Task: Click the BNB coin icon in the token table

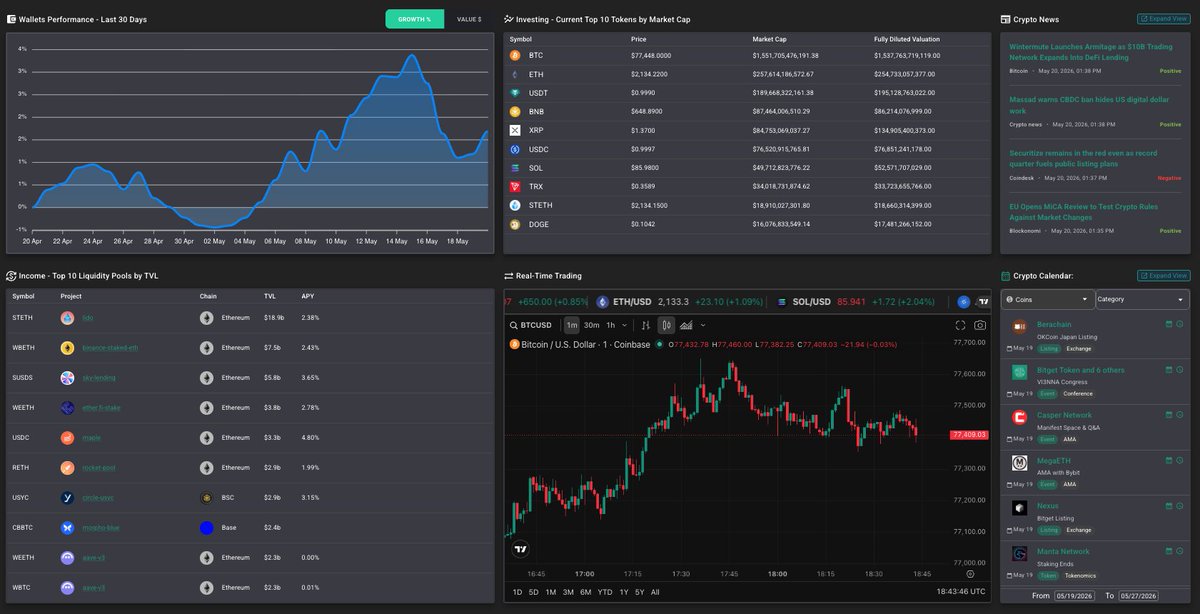Action: 516,112
